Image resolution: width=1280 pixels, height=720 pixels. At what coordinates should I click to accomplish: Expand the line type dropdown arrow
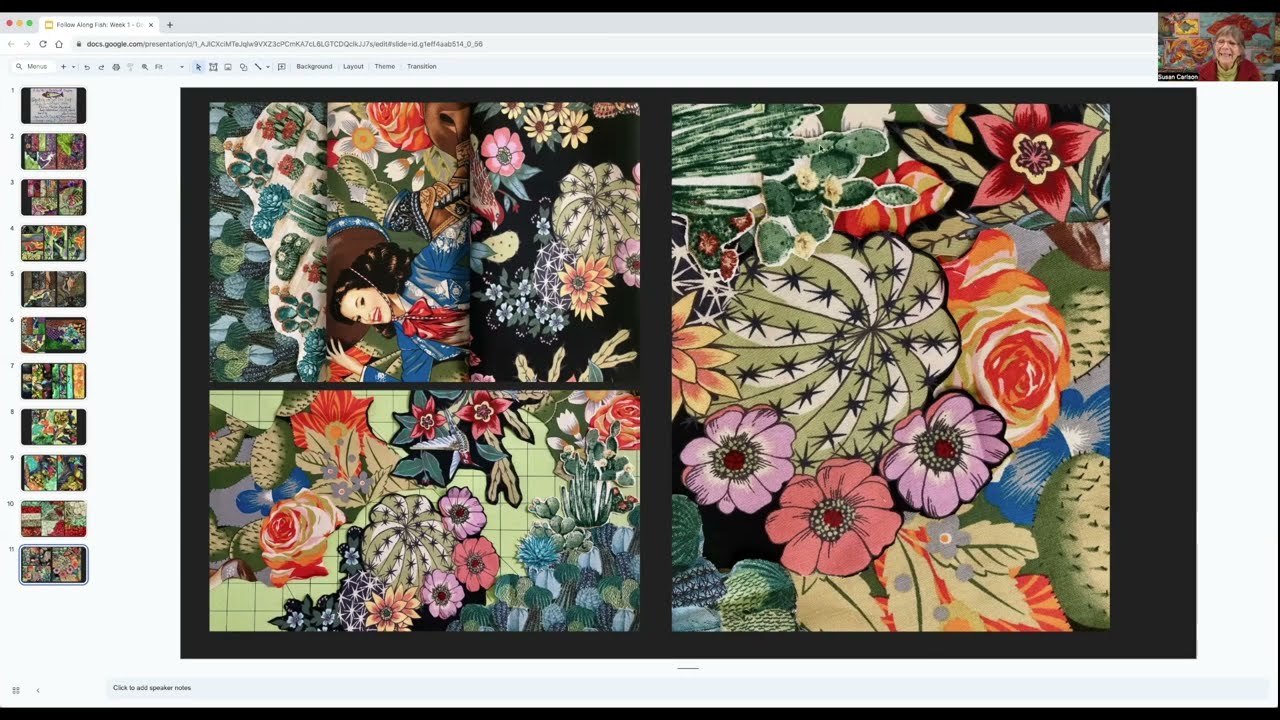267,67
